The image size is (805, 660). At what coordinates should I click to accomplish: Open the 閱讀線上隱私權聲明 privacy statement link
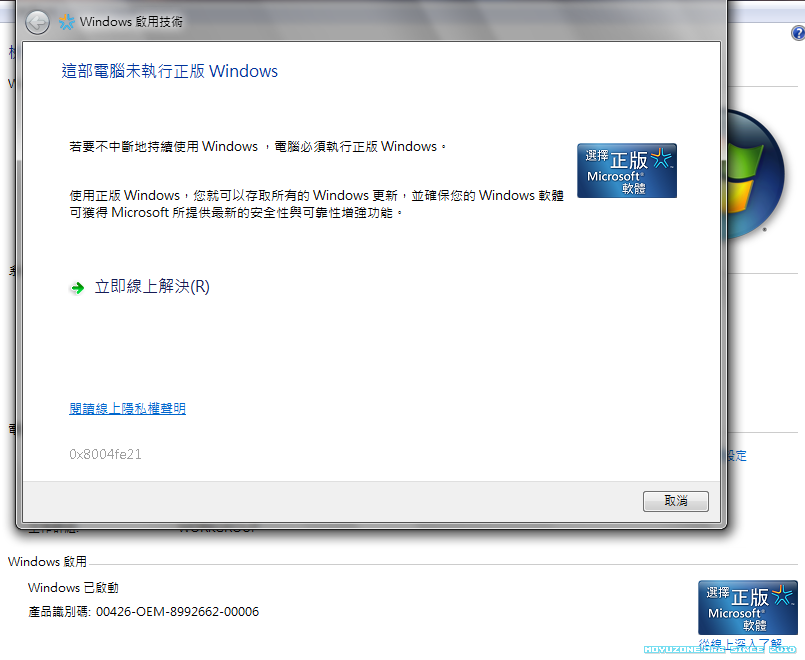[x=127, y=409]
